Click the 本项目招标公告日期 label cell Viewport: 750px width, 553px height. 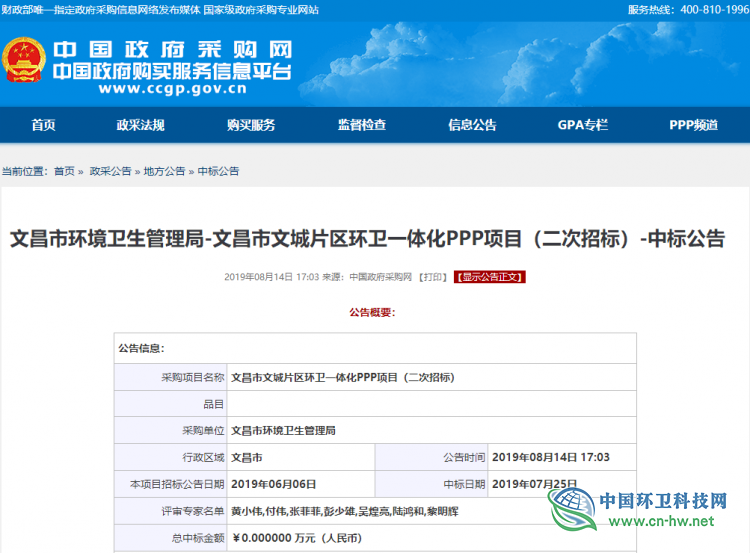[x=171, y=484]
